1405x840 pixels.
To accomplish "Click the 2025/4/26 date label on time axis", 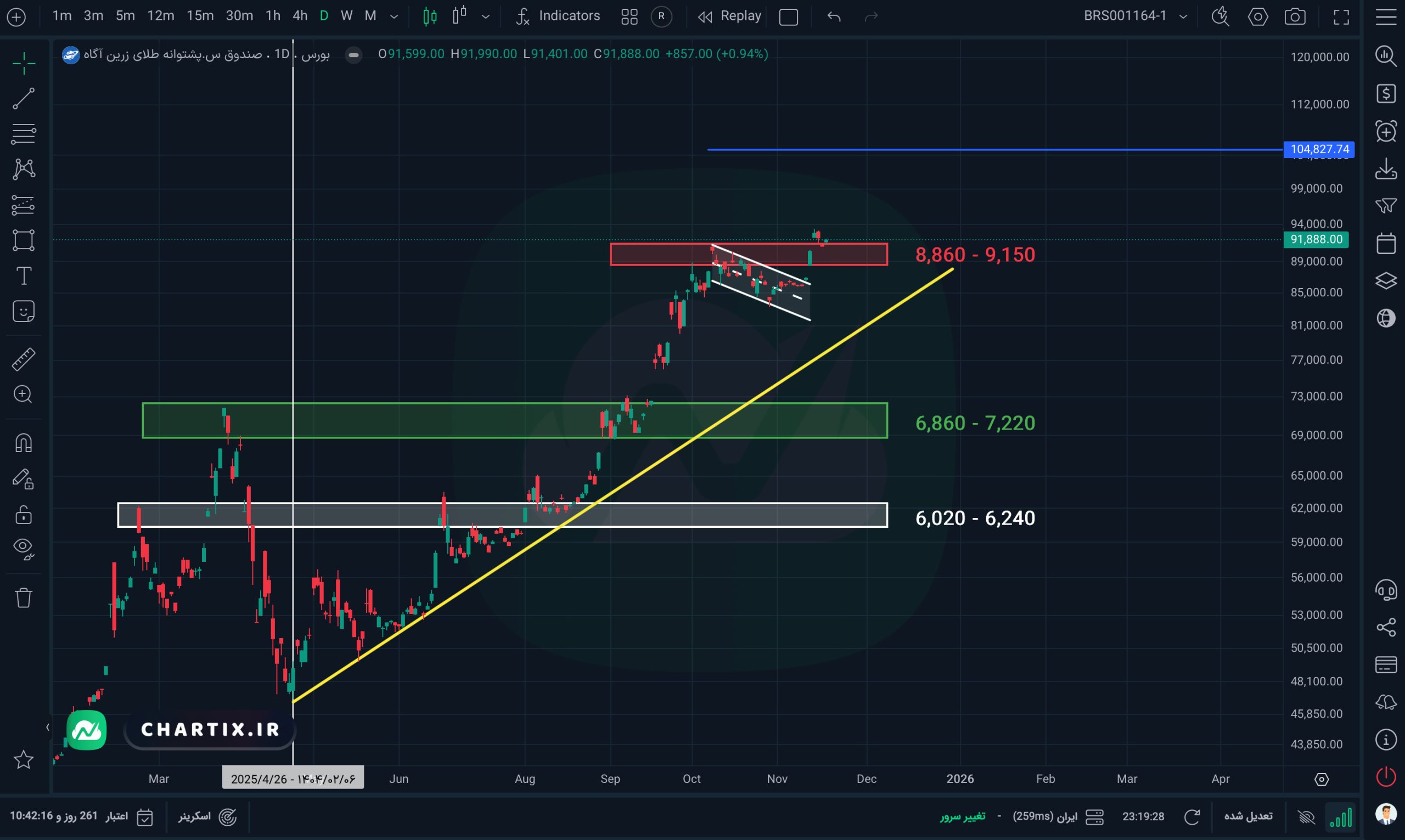I will [293, 779].
